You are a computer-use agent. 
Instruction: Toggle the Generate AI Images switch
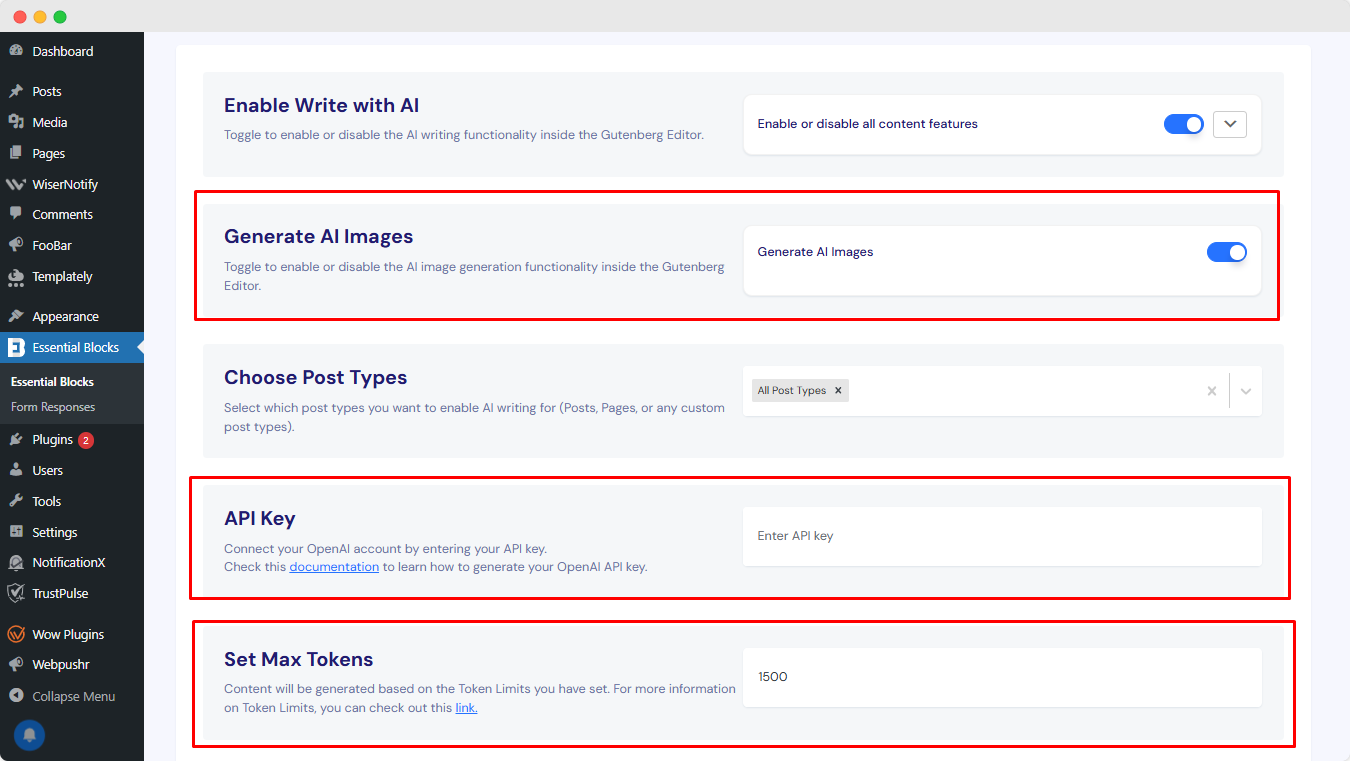pos(1227,252)
